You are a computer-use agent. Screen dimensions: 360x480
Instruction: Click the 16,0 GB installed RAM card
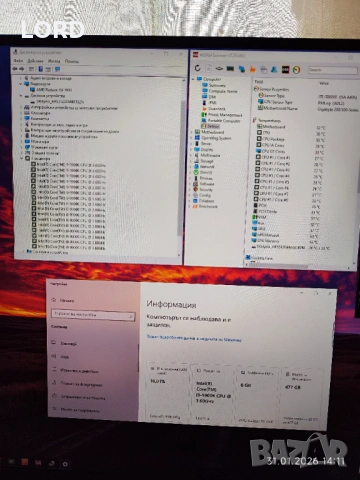[x=167, y=391]
